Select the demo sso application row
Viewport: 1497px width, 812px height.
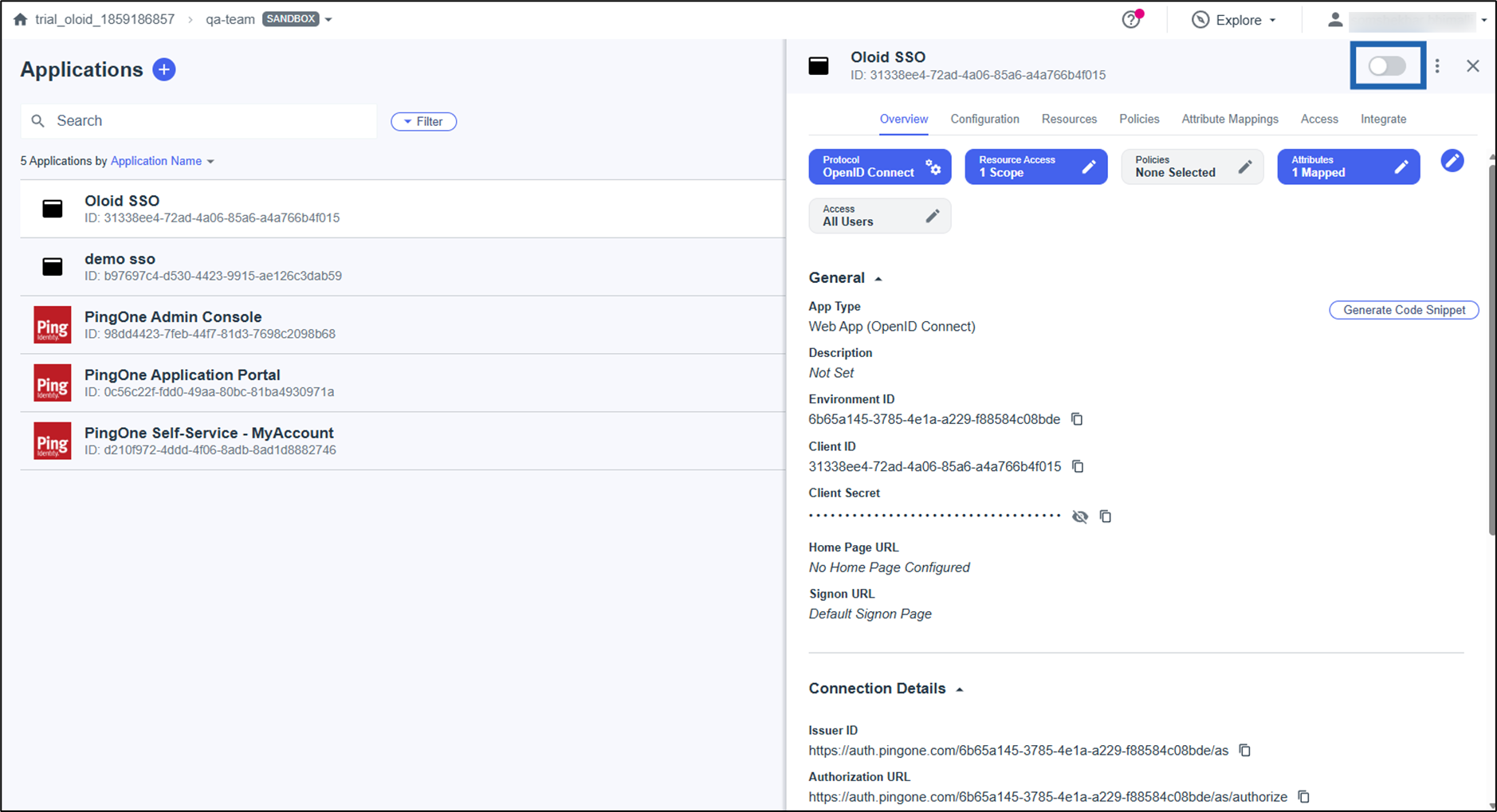403,267
